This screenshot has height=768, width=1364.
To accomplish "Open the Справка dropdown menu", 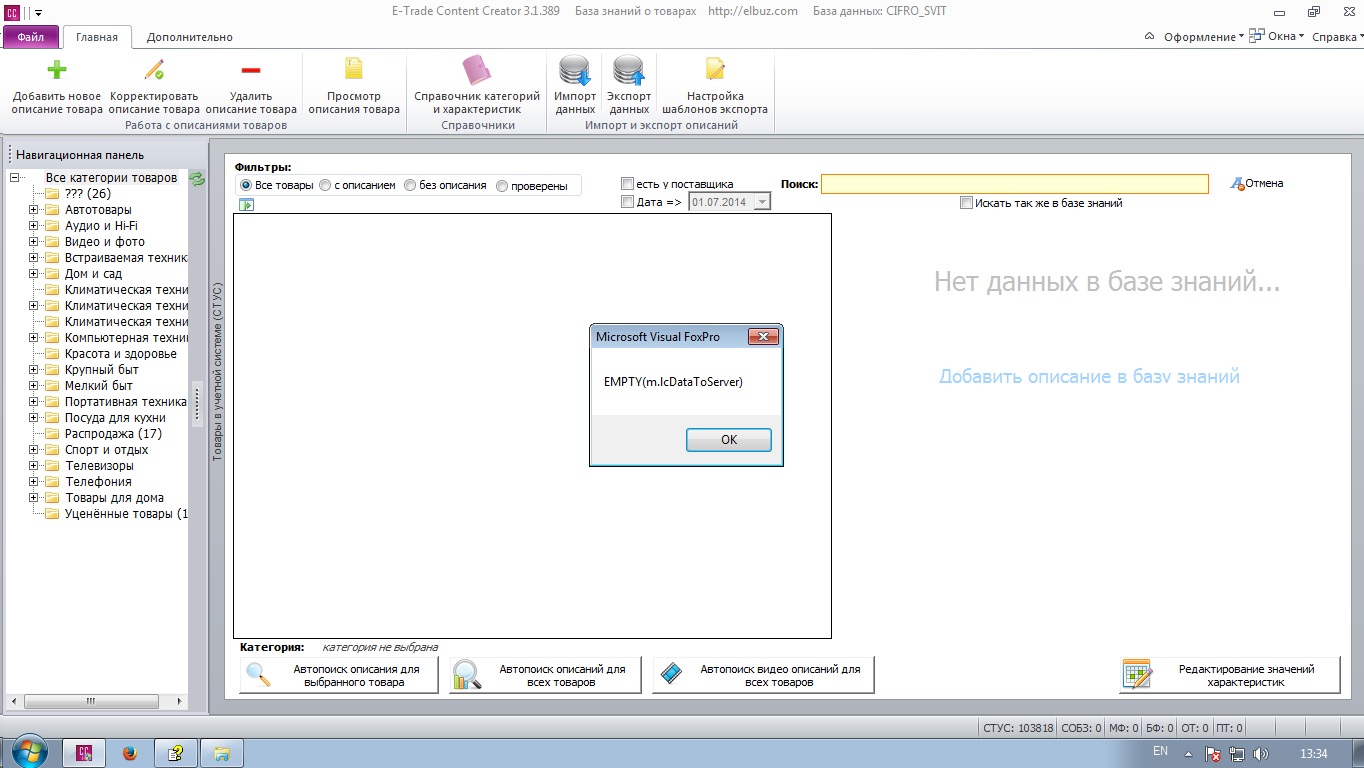I will click(x=1337, y=37).
